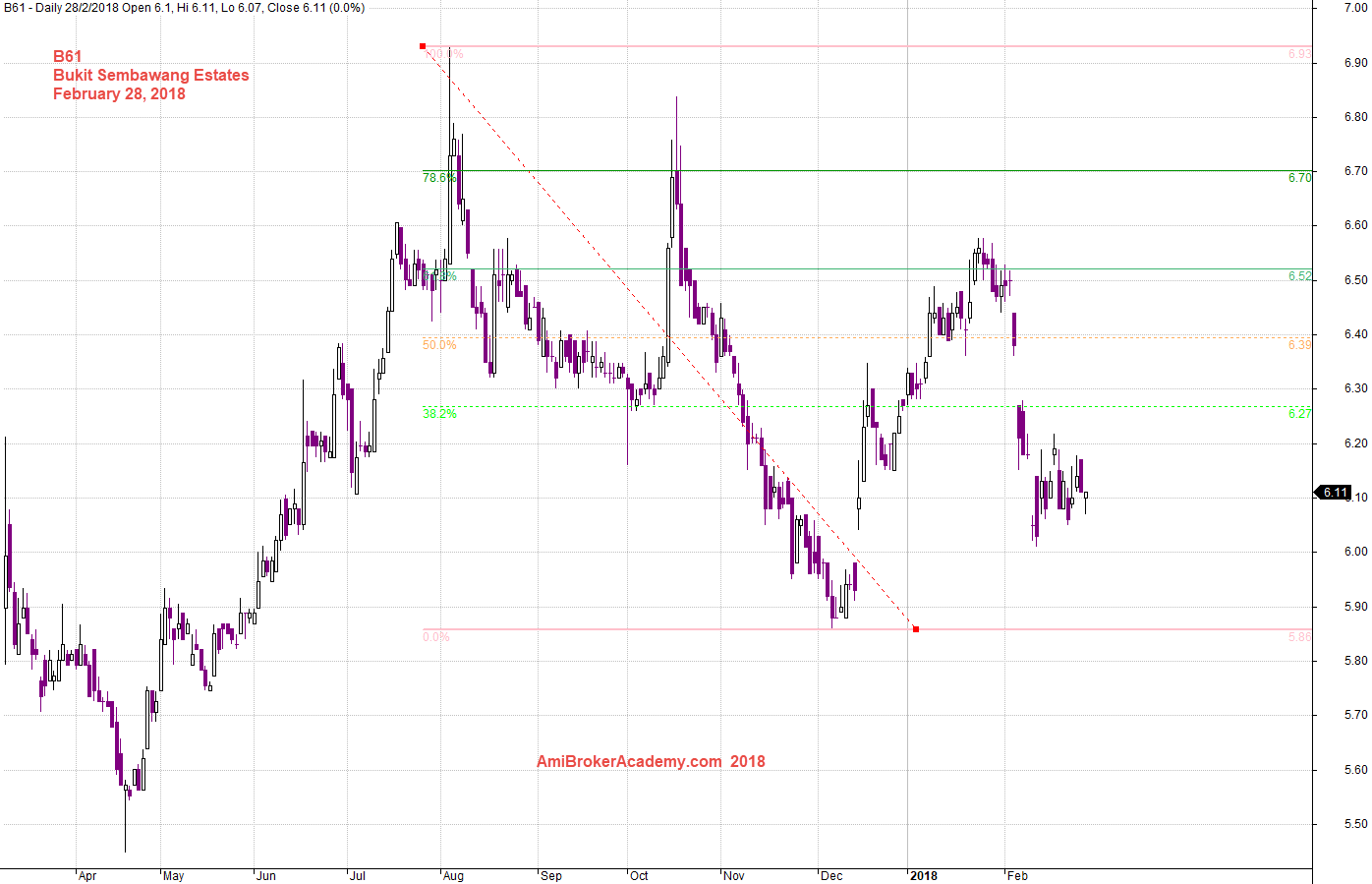Click the 'Aug' label on time axis
1372x884 pixels.
[x=453, y=876]
